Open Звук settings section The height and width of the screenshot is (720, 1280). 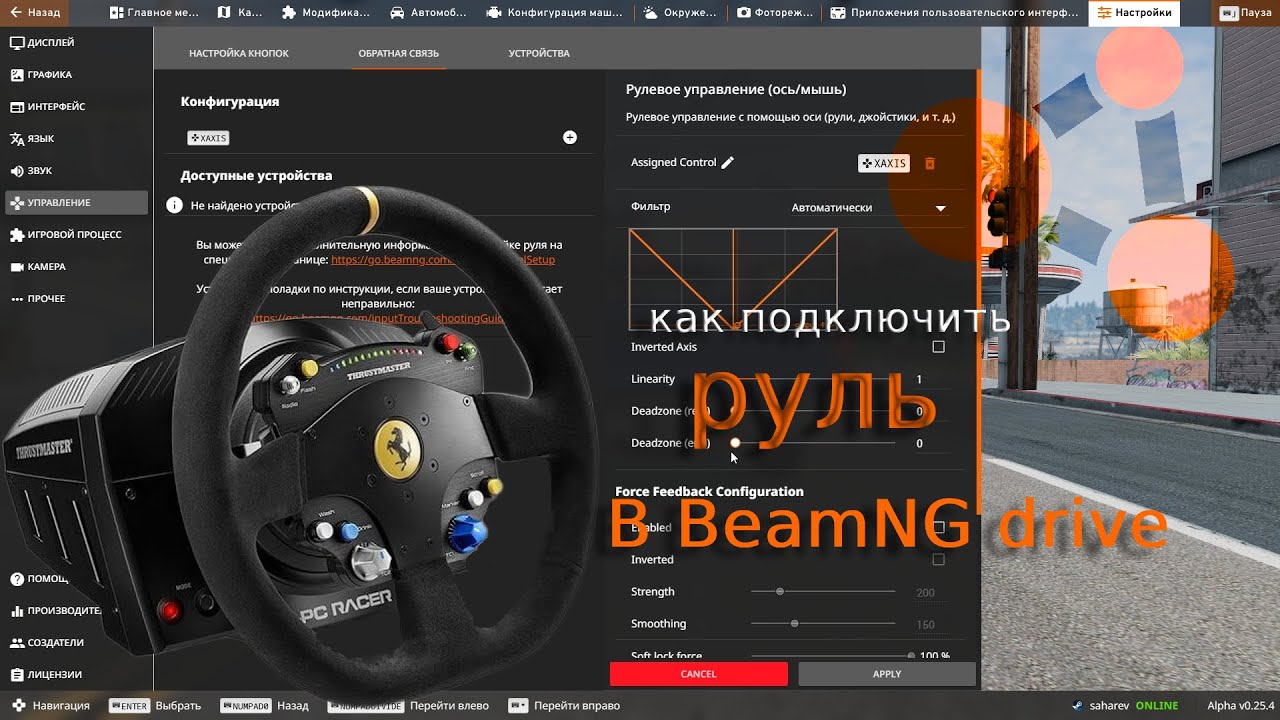point(76,171)
